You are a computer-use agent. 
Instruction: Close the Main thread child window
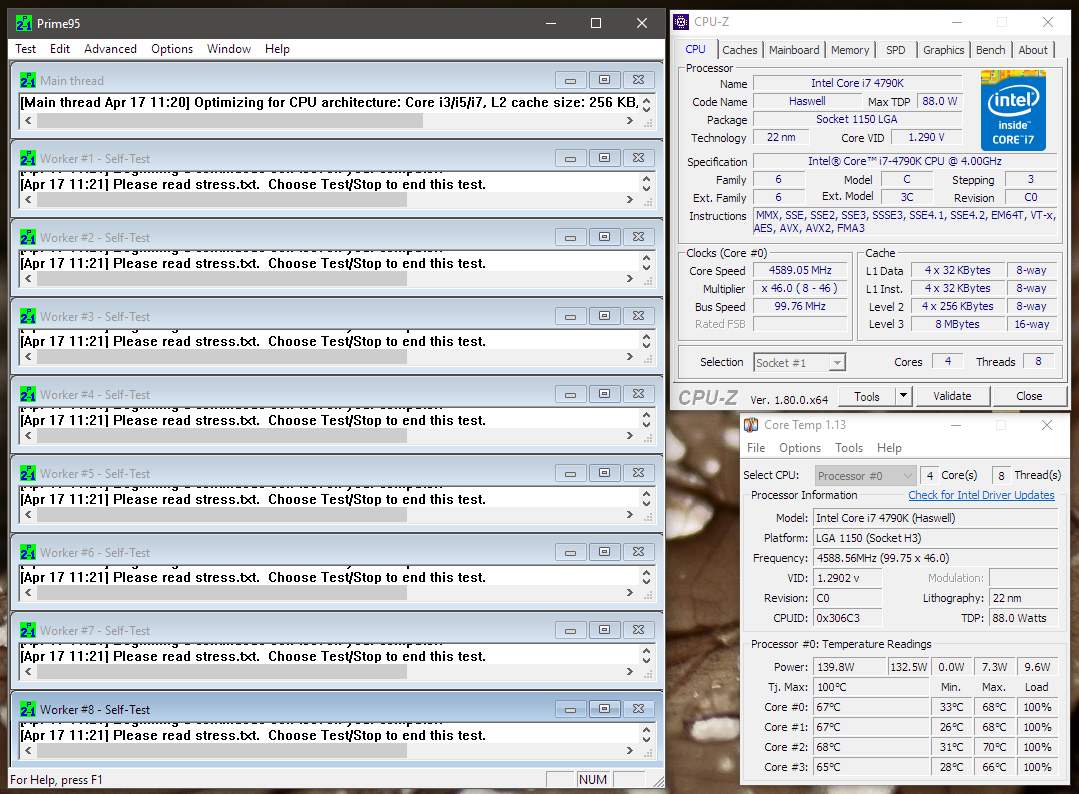tap(639, 81)
